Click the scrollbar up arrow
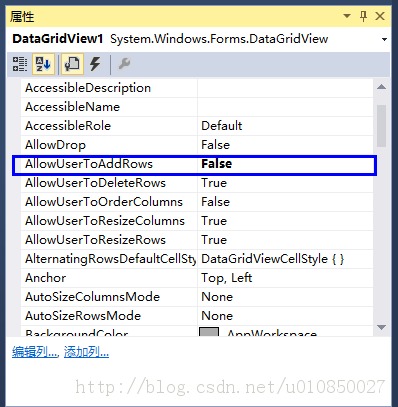Screen dimensions: 398x407 click(382, 87)
